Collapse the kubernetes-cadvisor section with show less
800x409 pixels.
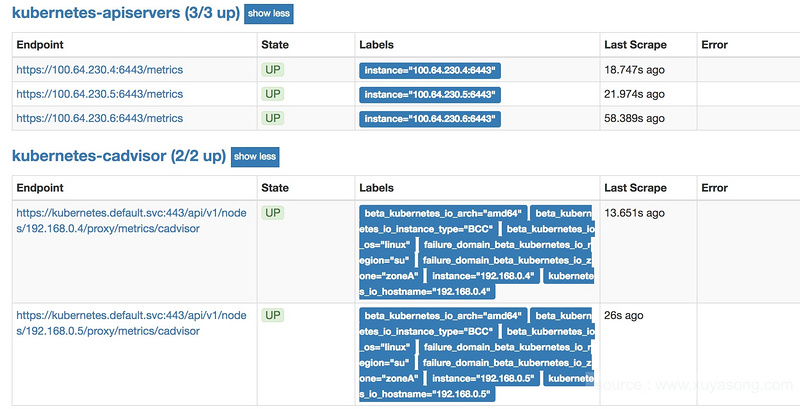255,157
